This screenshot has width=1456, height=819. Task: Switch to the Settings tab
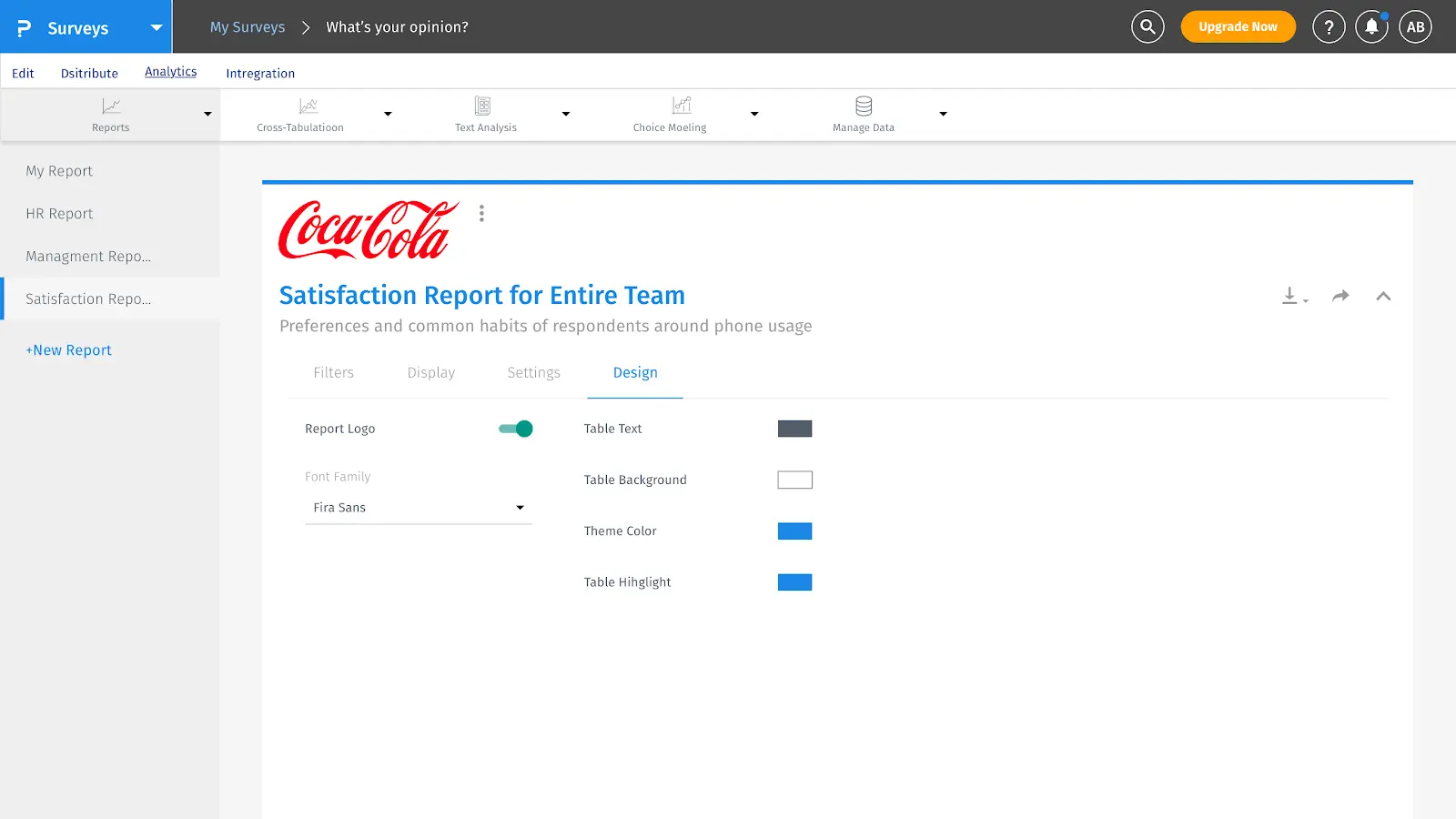point(534,372)
